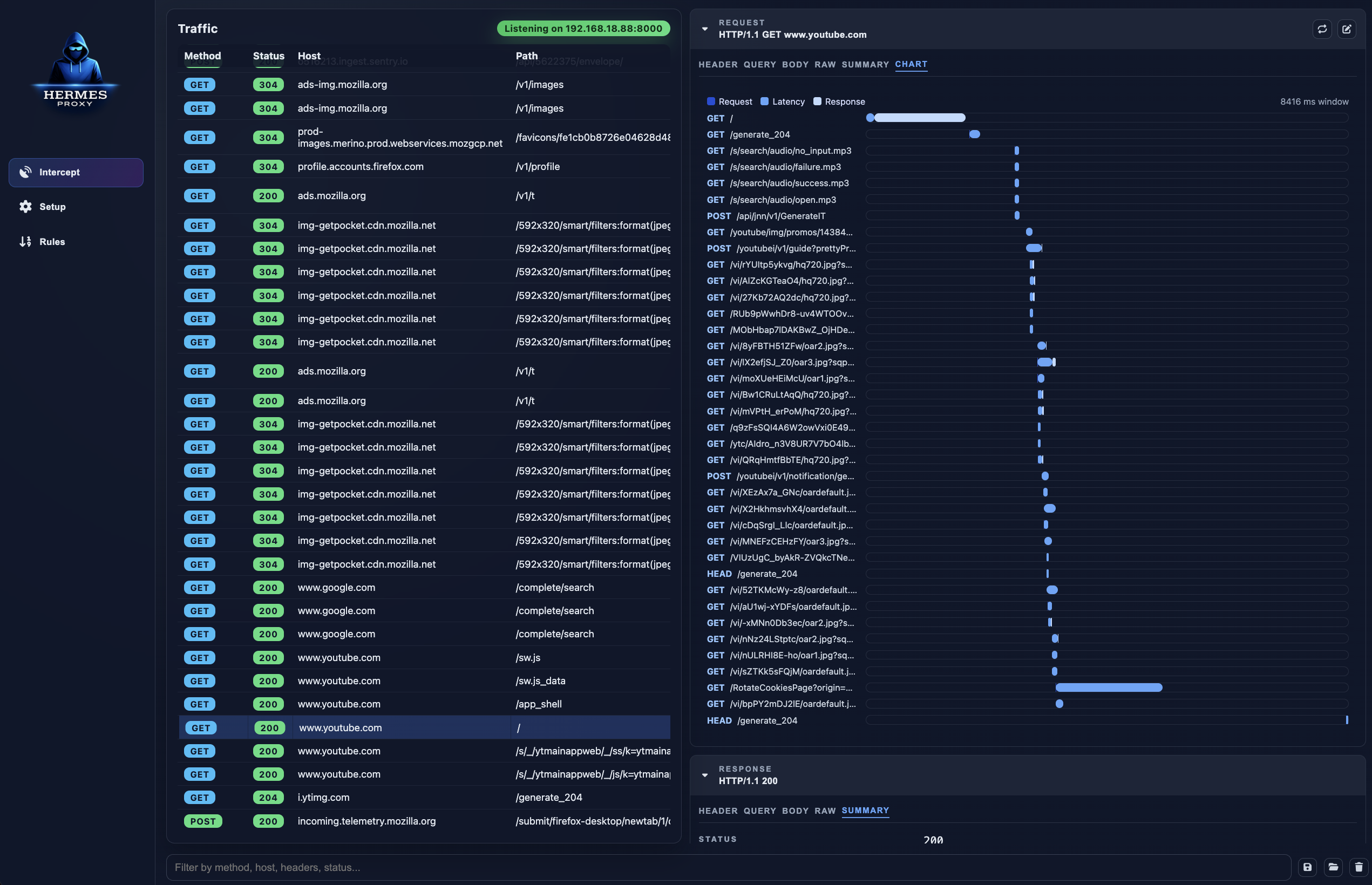The height and width of the screenshot is (885, 1372).
Task: Click the /s/search/audio/open.mp3 chart row
Action: [1027, 200]
